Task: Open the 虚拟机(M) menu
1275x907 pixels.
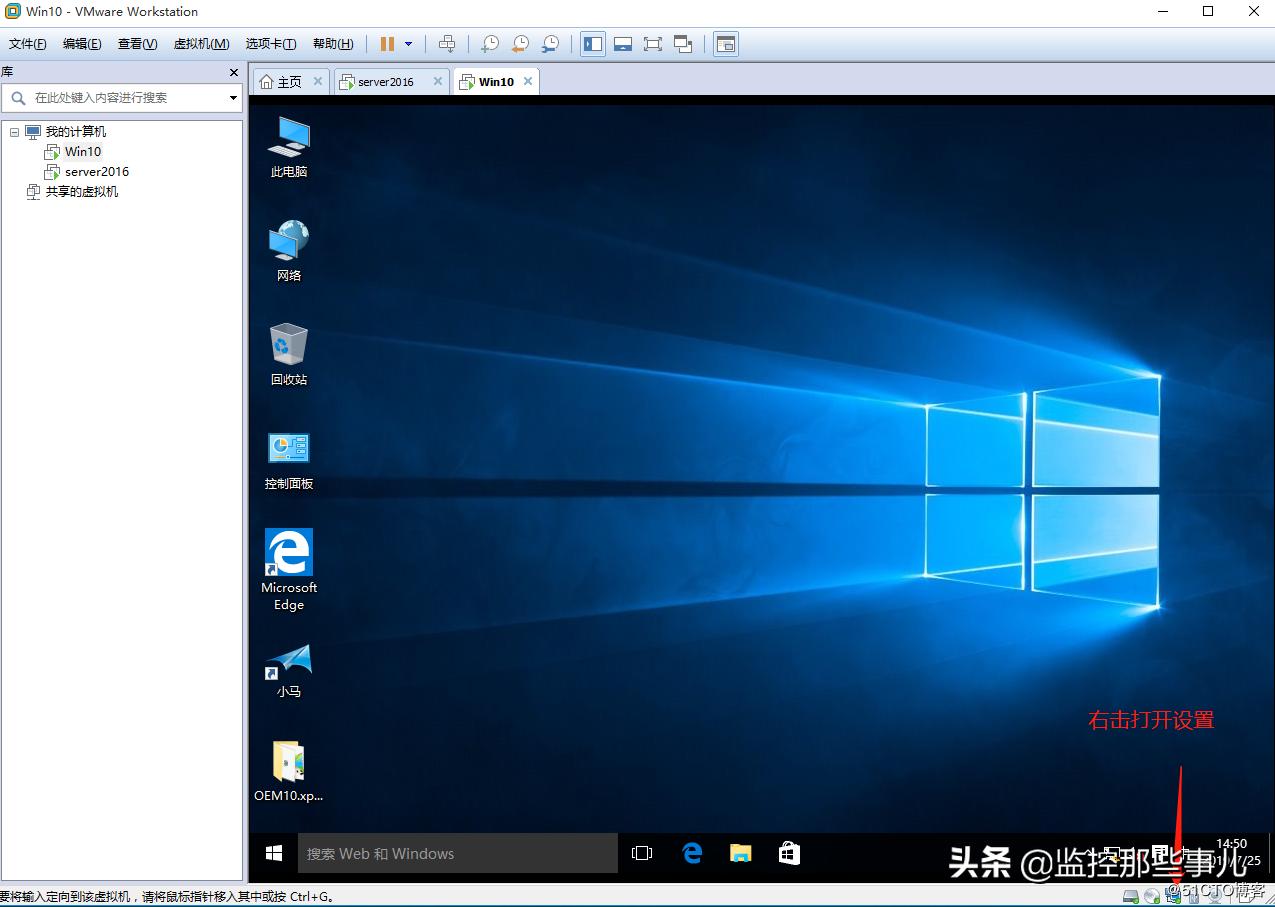Action: click(x=200, y=43)
